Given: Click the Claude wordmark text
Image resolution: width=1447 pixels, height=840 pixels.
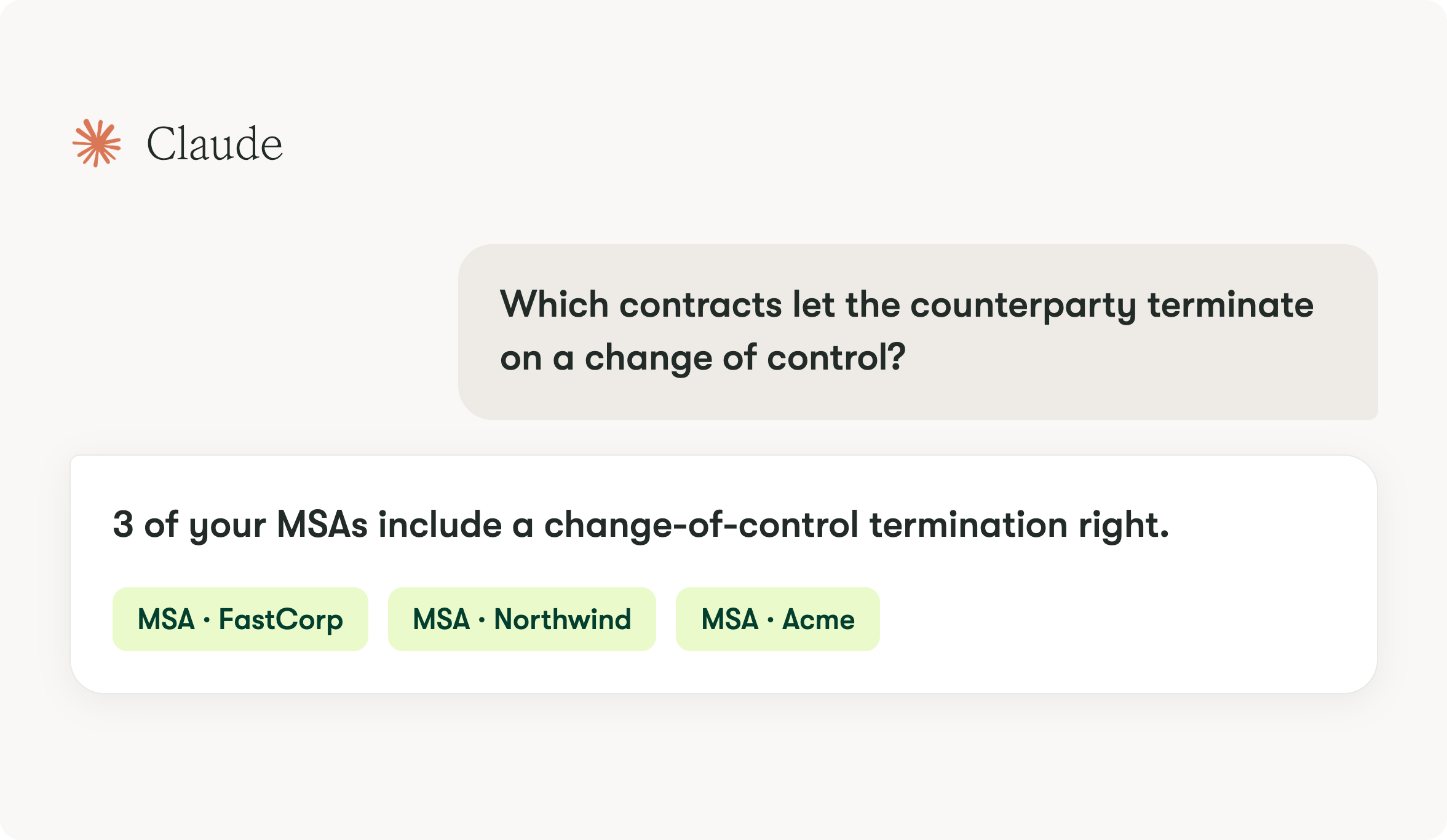Looking at the screenshot, I should pyautogui.click(x=215, y=144).
